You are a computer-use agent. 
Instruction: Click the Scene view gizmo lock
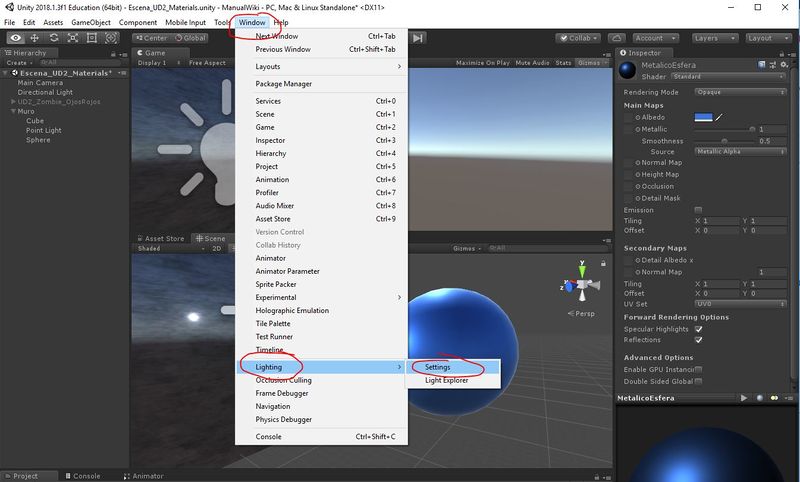603,263
